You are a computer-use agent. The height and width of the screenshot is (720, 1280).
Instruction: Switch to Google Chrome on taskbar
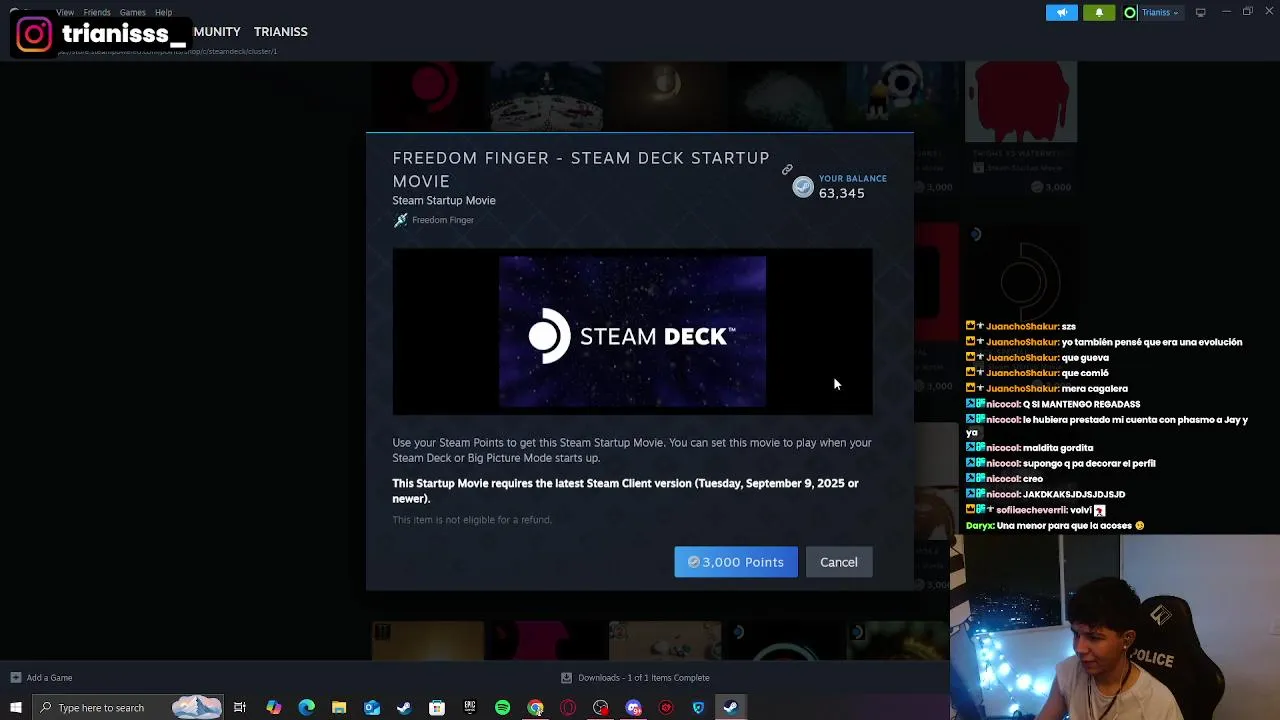[x=535, y=708]
